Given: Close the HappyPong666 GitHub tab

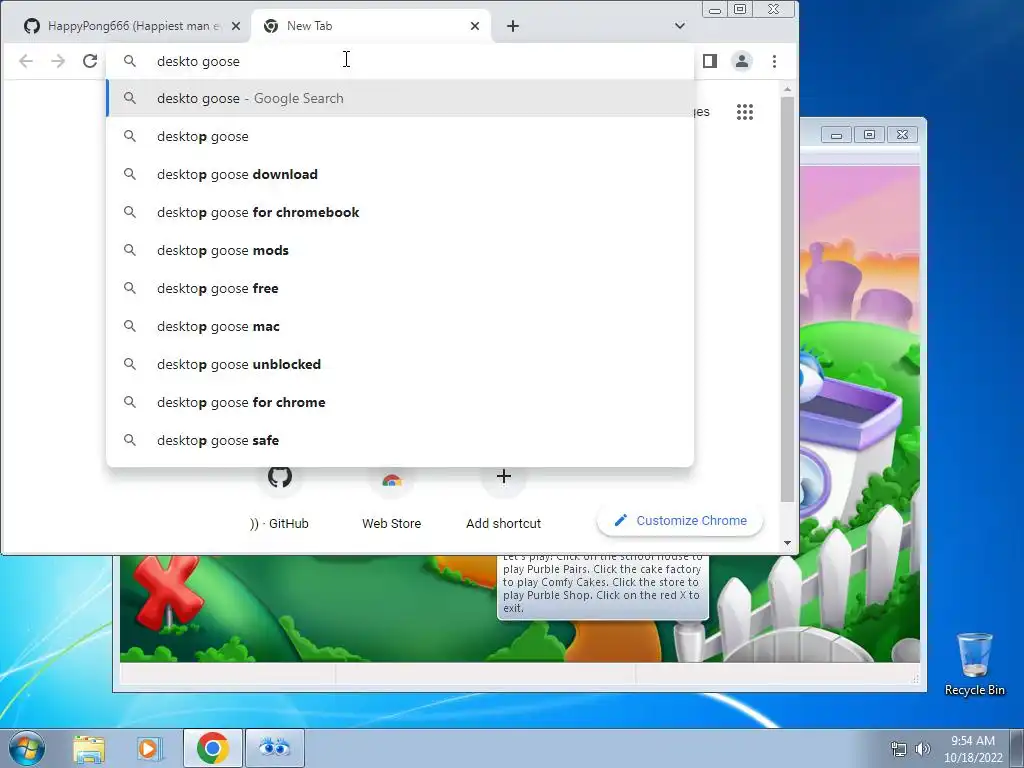Looking at the screenshot, I should [236, 26].
